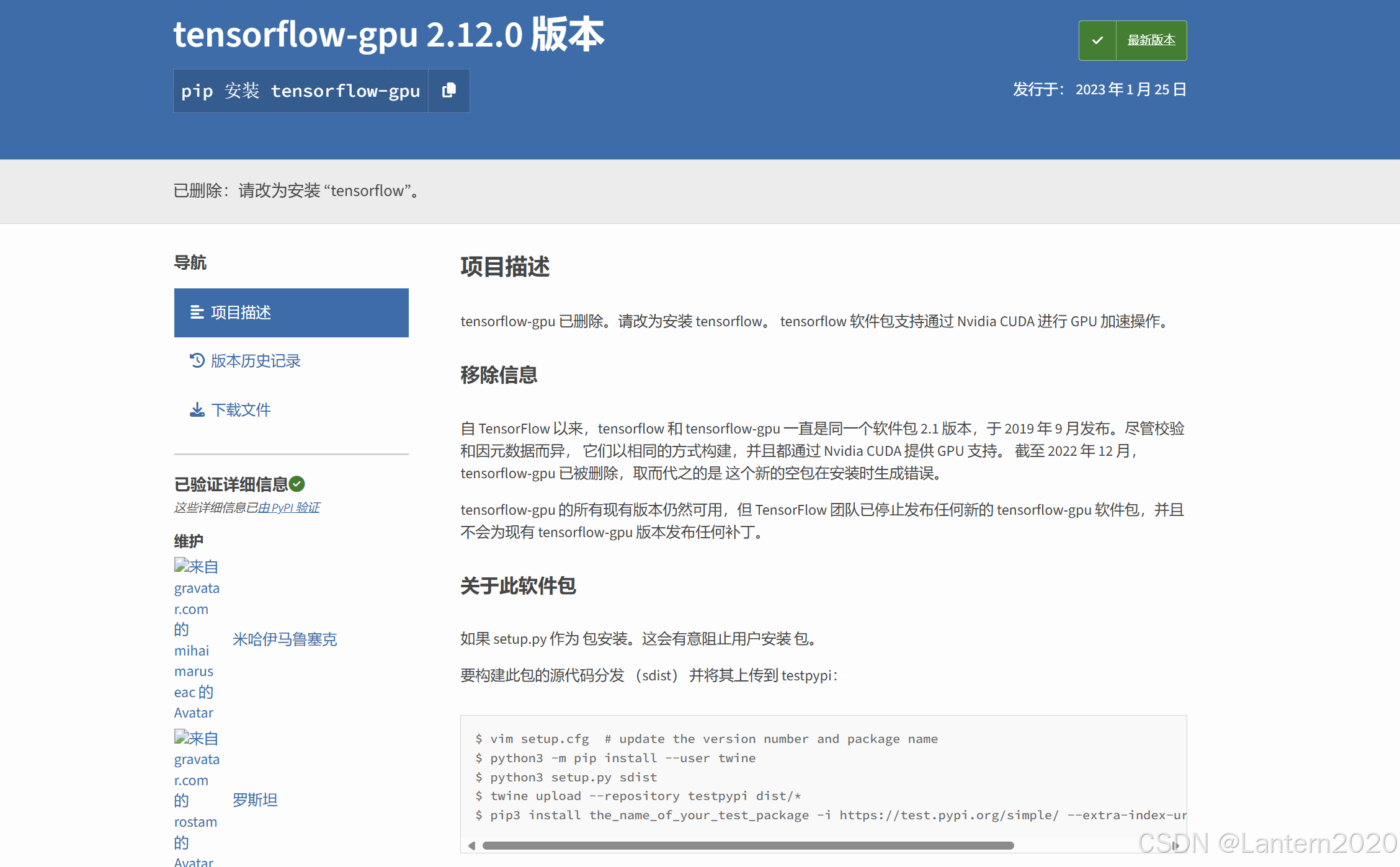The height and width of the screenshot is (867, 1400).
Task: Click the code block scroll-right arrow
Action: [1175, 845]
